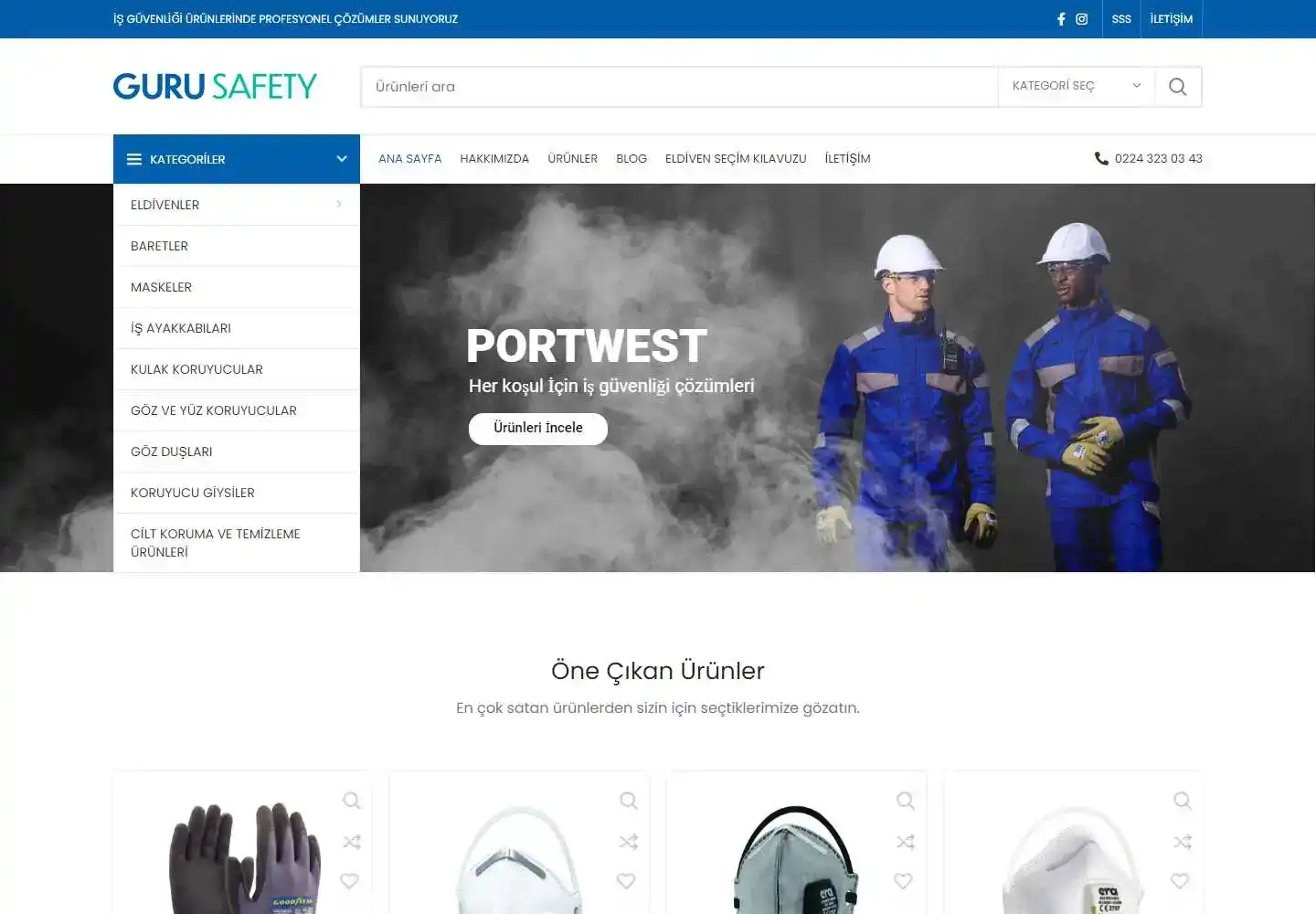The height and width of the screenshot is (914, 1316).
Task: Compare the white cup mask product
Action: click(629, 842)
